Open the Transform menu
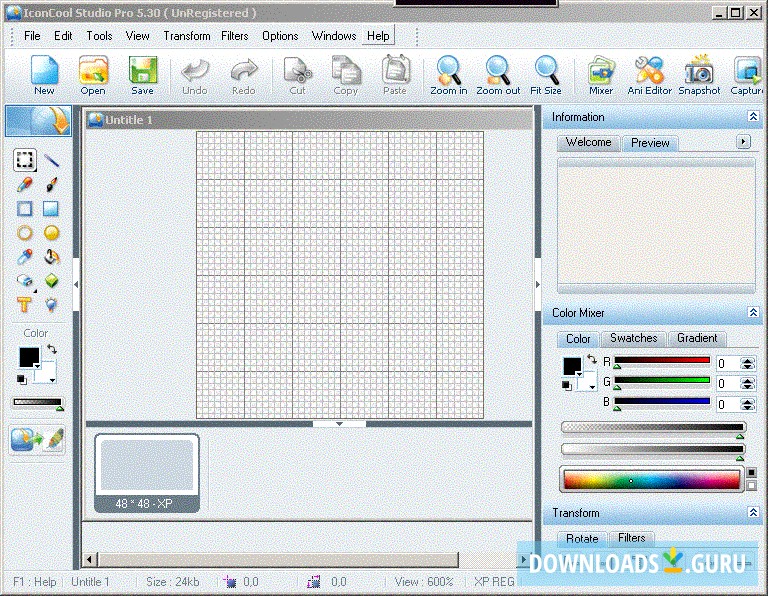 click(x=187, y=36)
